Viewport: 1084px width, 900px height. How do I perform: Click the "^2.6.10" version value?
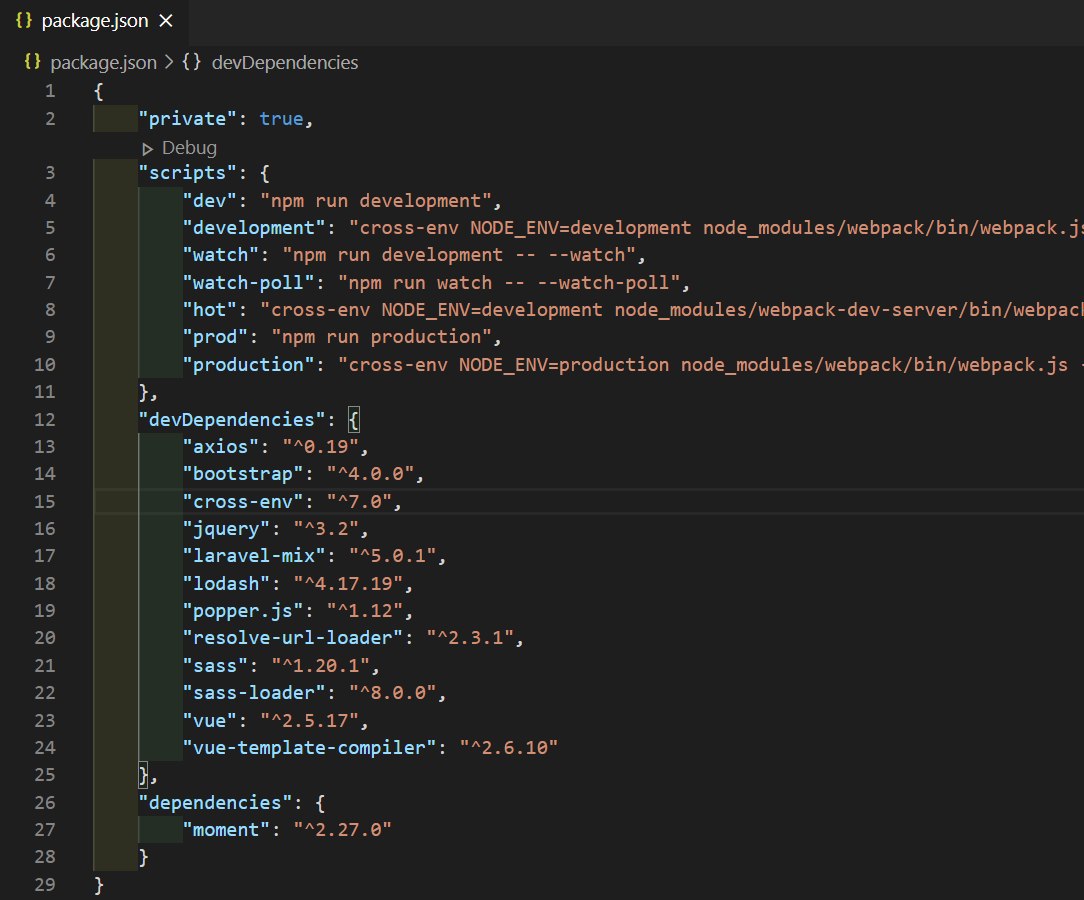coord(509,748)
